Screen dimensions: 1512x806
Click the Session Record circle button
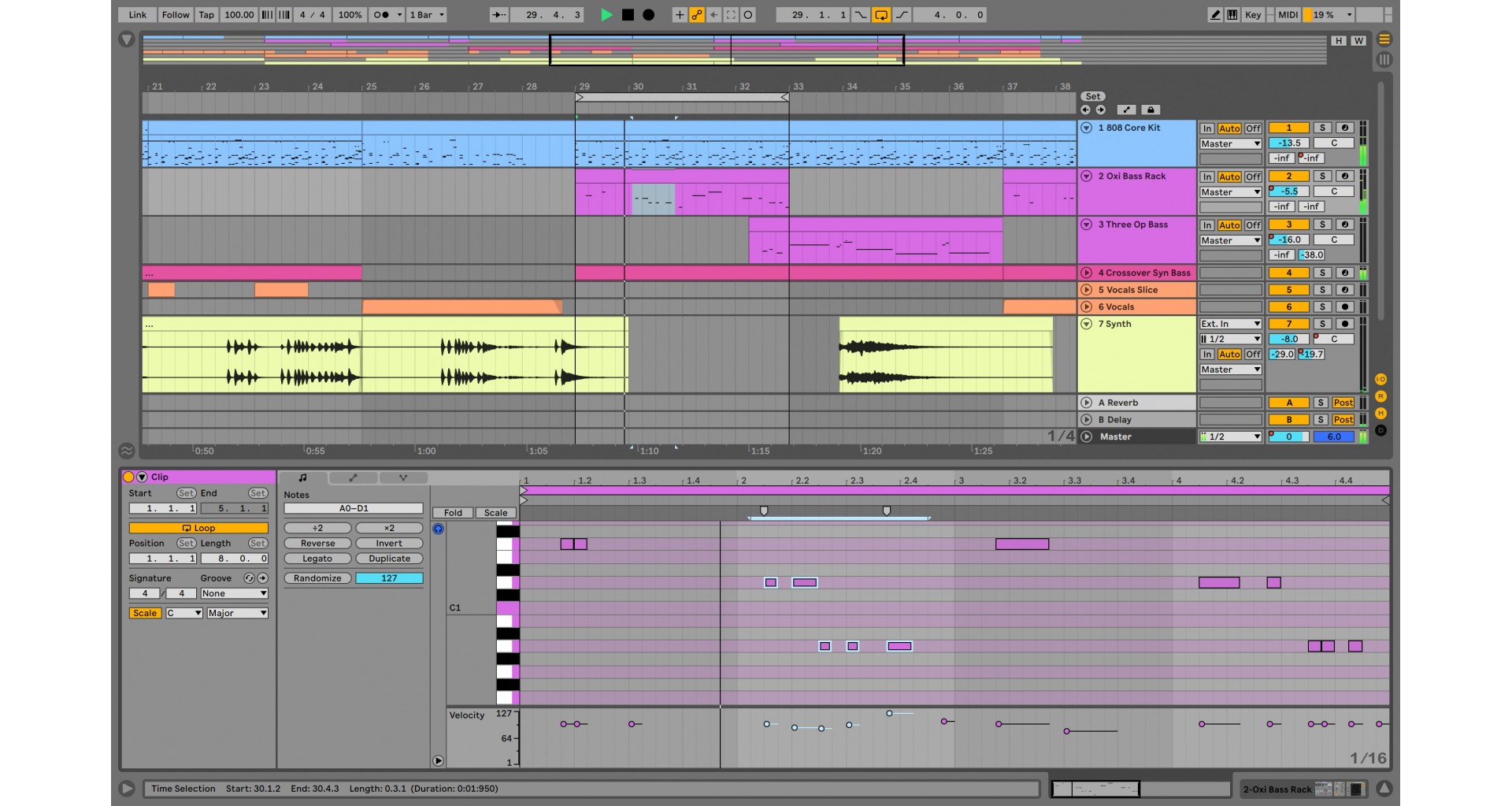tap(749, 15)
